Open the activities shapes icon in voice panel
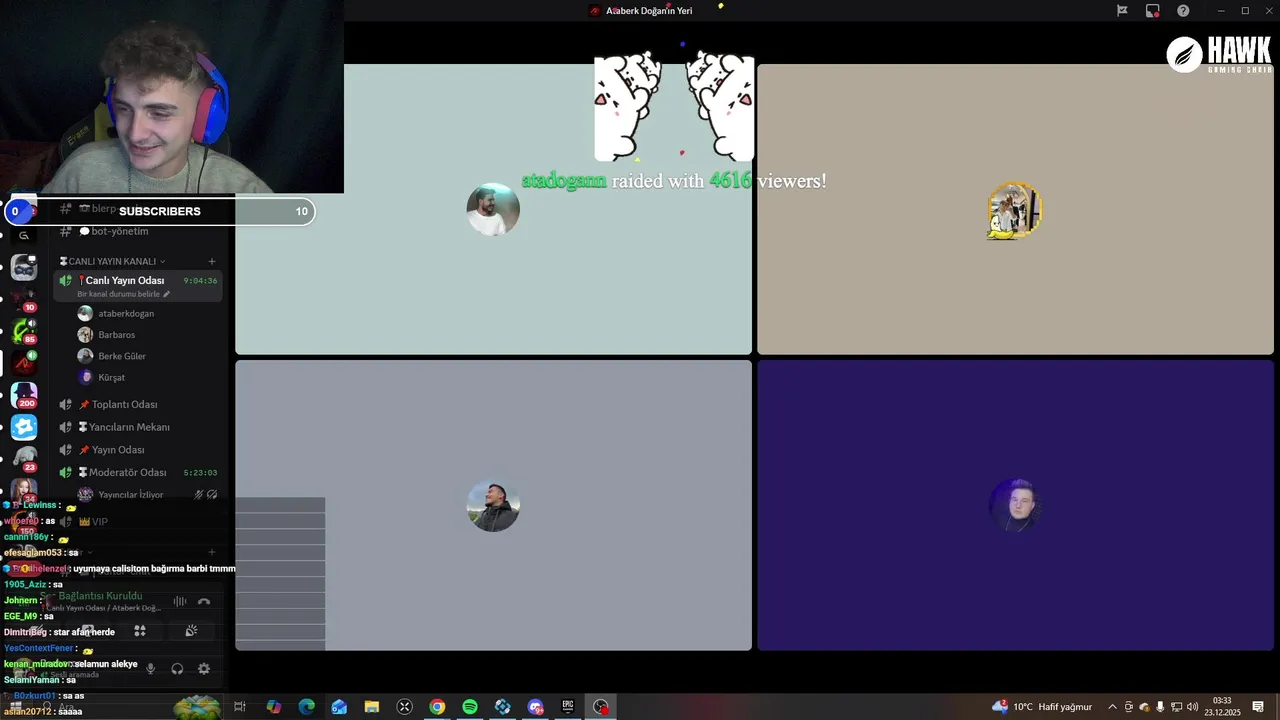The image size is (1280, 720). tap(140, 631)
